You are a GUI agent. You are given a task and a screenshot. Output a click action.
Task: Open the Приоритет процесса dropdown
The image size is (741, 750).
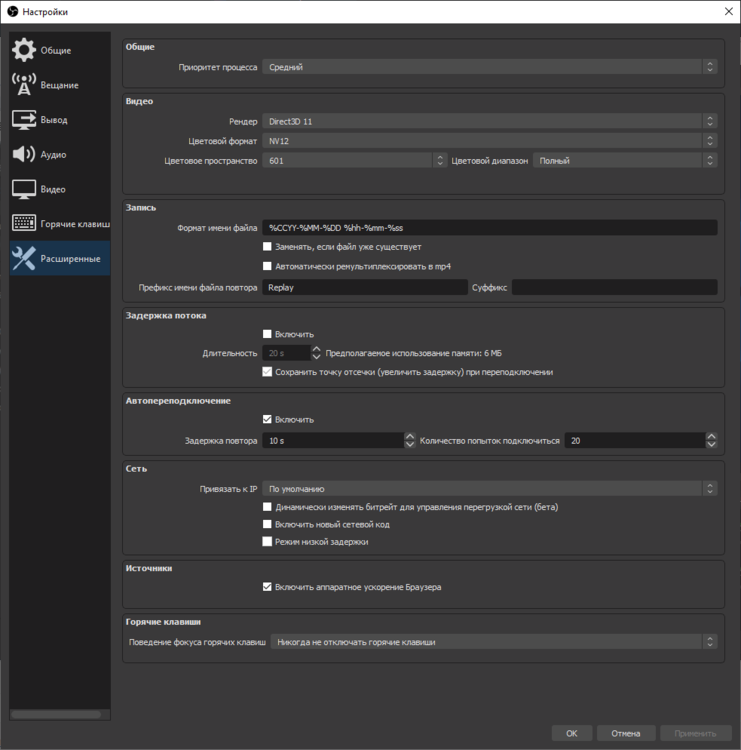point(489,67)
